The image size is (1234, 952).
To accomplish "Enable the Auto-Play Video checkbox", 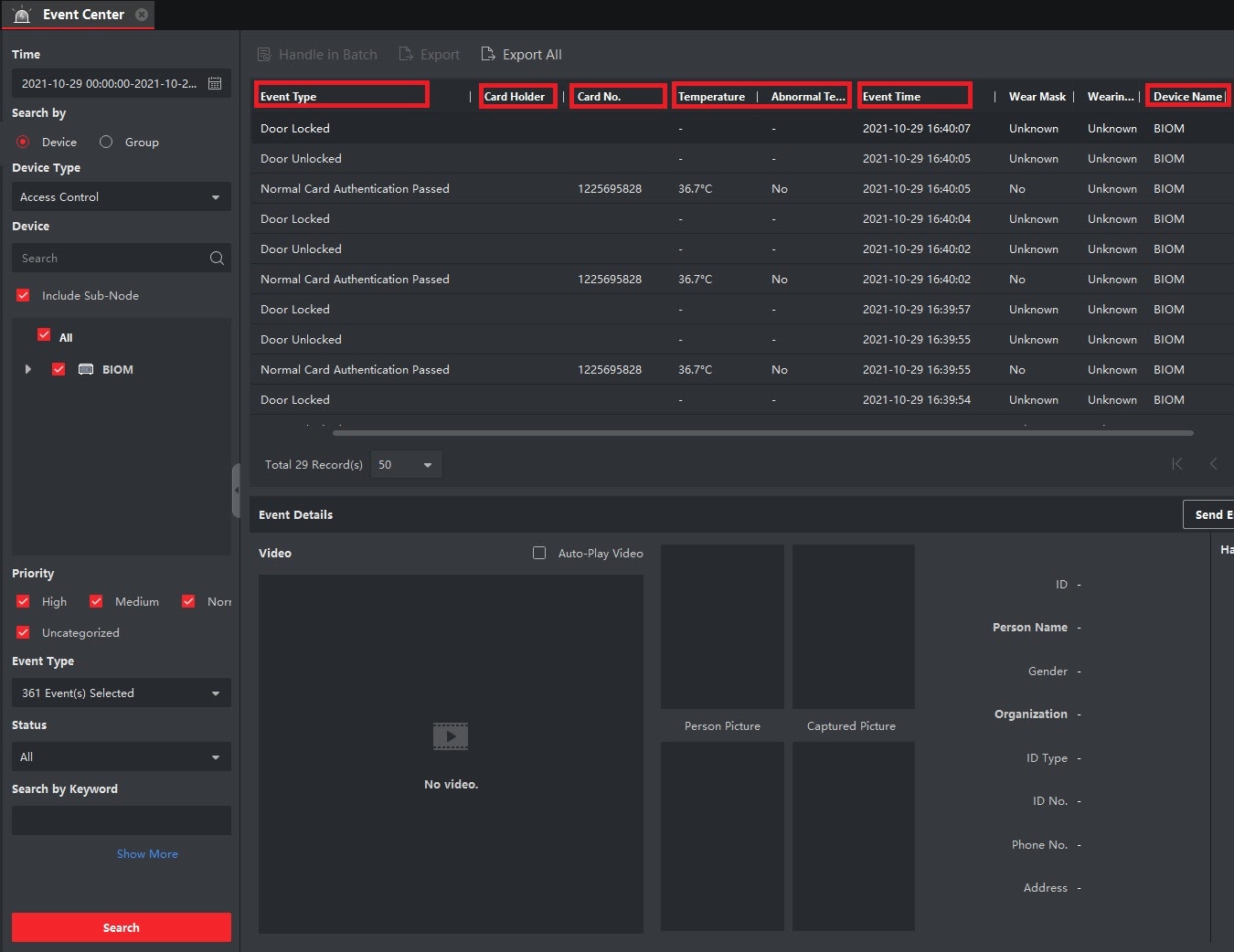I will click(539, 553).
